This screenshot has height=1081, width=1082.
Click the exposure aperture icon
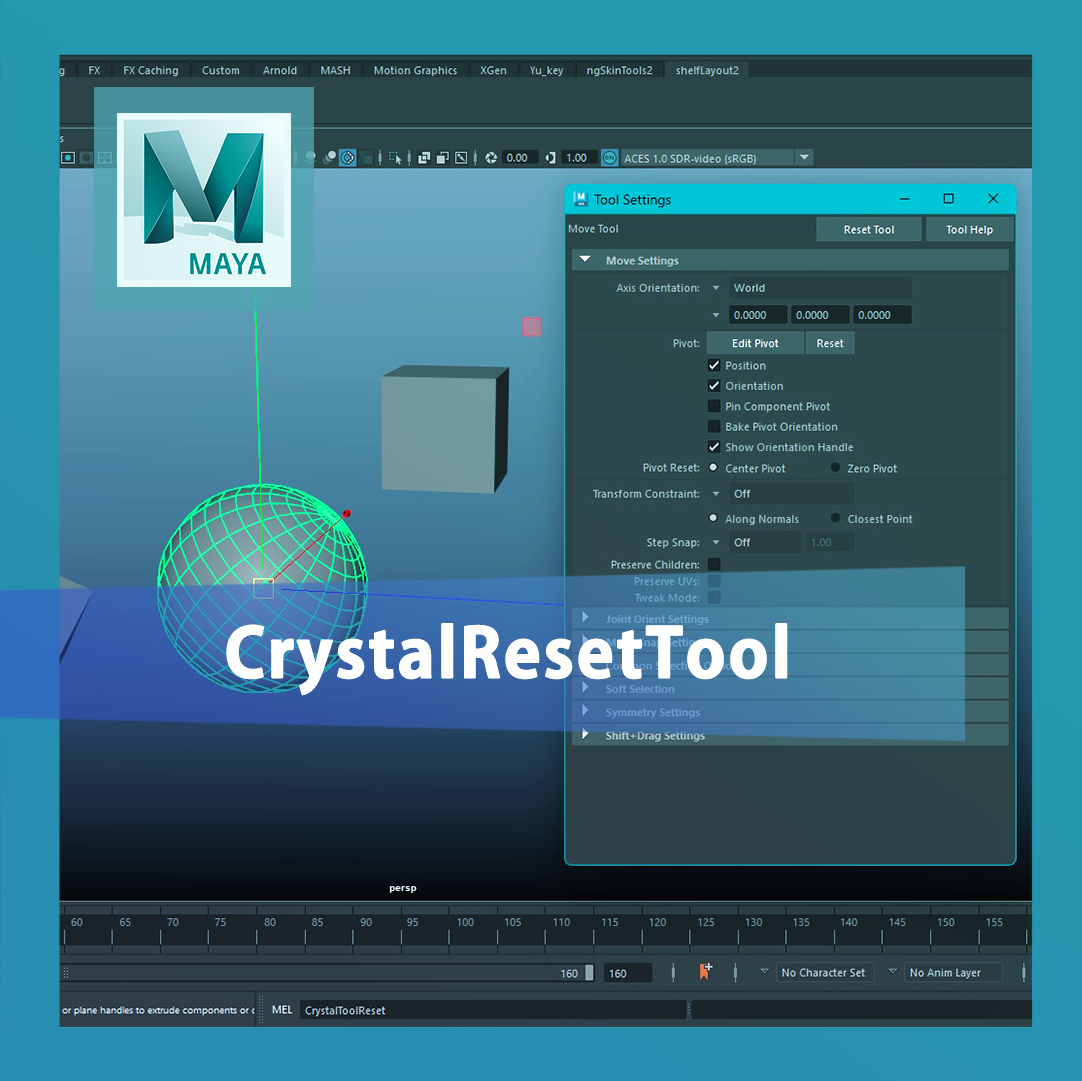(491, 158)
